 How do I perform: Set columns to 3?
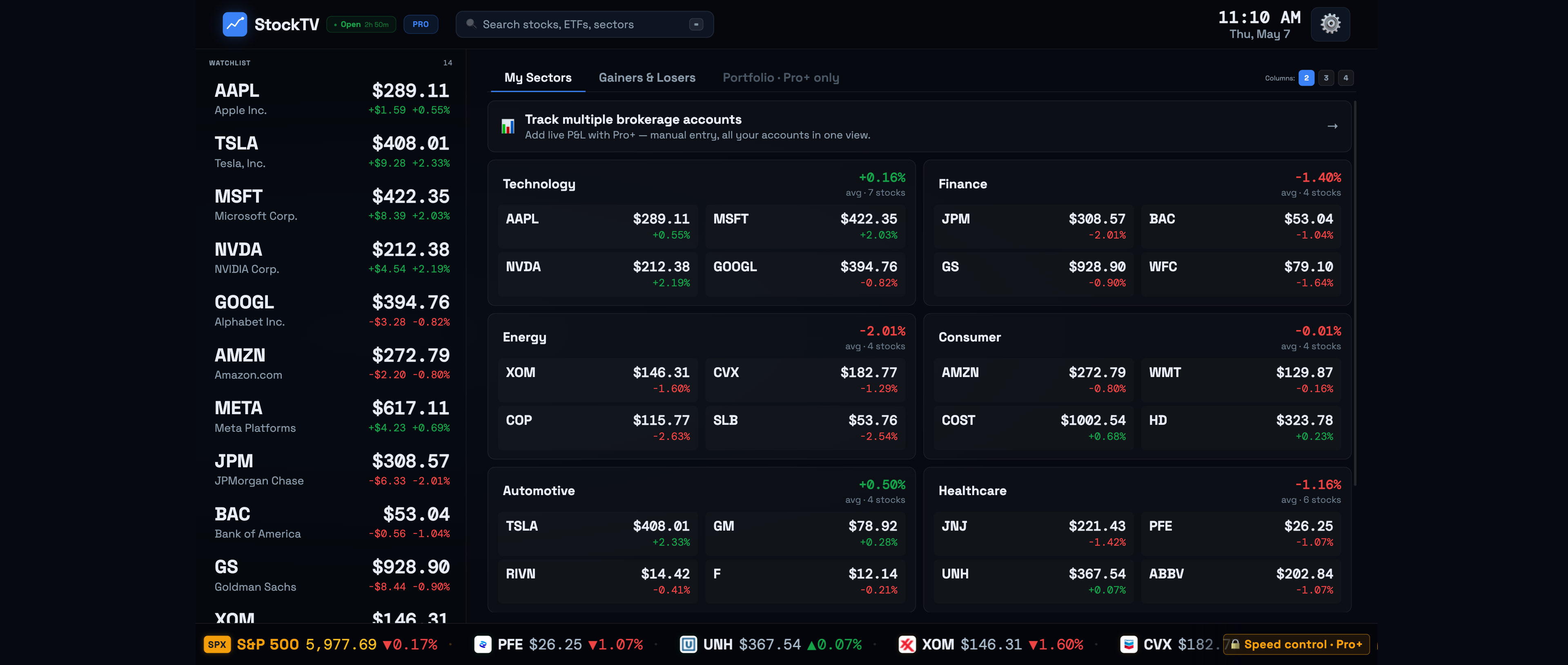pyautogui.click(x=1326, y=78)
